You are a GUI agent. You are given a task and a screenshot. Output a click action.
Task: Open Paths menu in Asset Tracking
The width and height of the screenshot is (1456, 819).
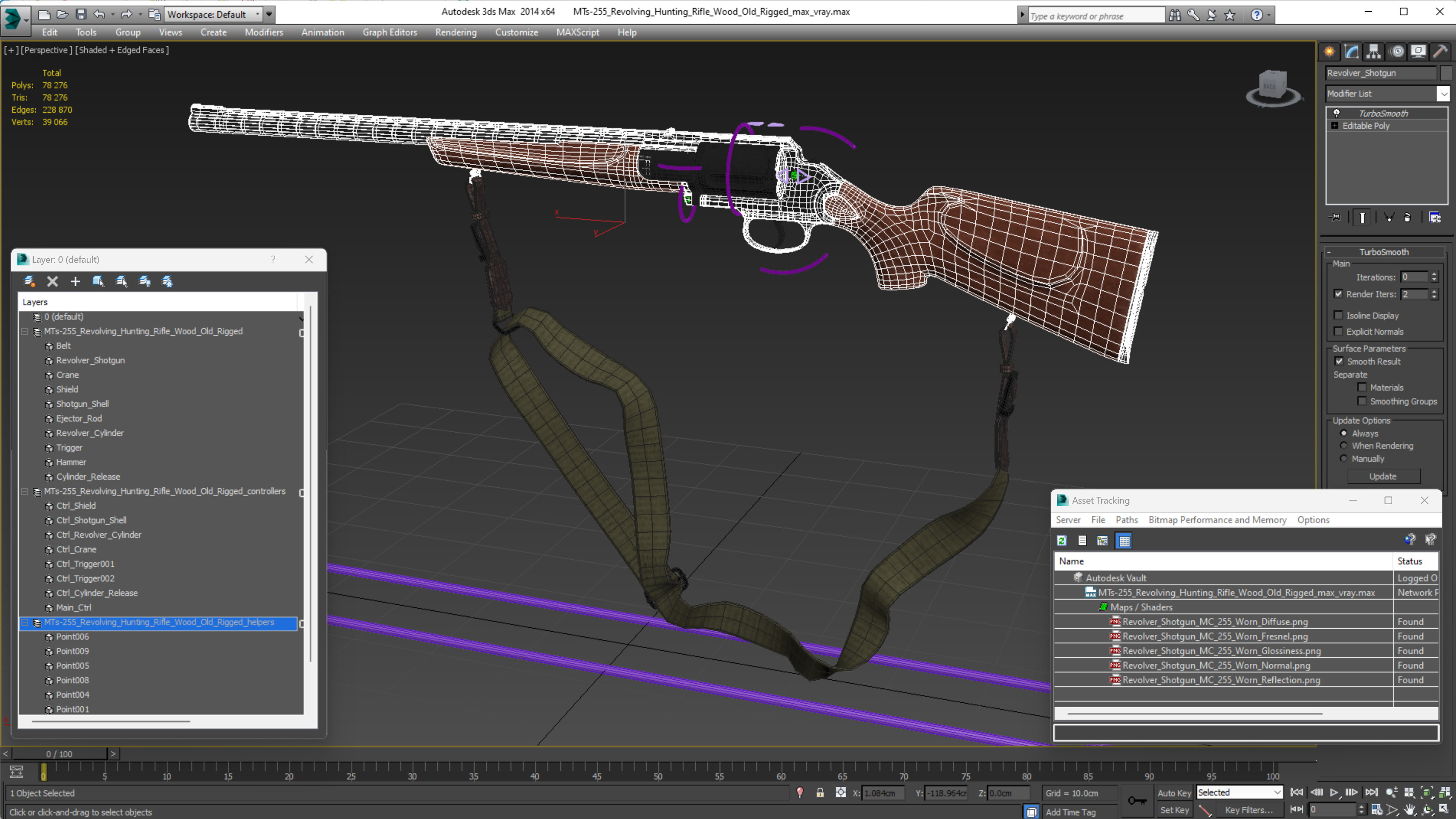[1126, 519]
